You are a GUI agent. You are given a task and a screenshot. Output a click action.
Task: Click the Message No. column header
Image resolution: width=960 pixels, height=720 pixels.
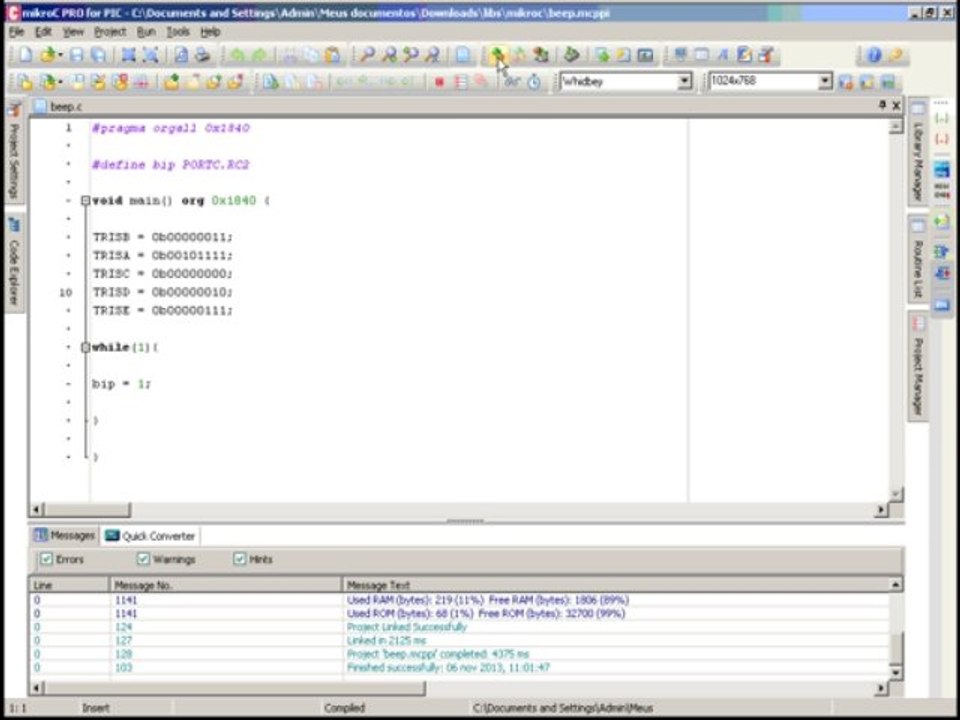point(225,585)
